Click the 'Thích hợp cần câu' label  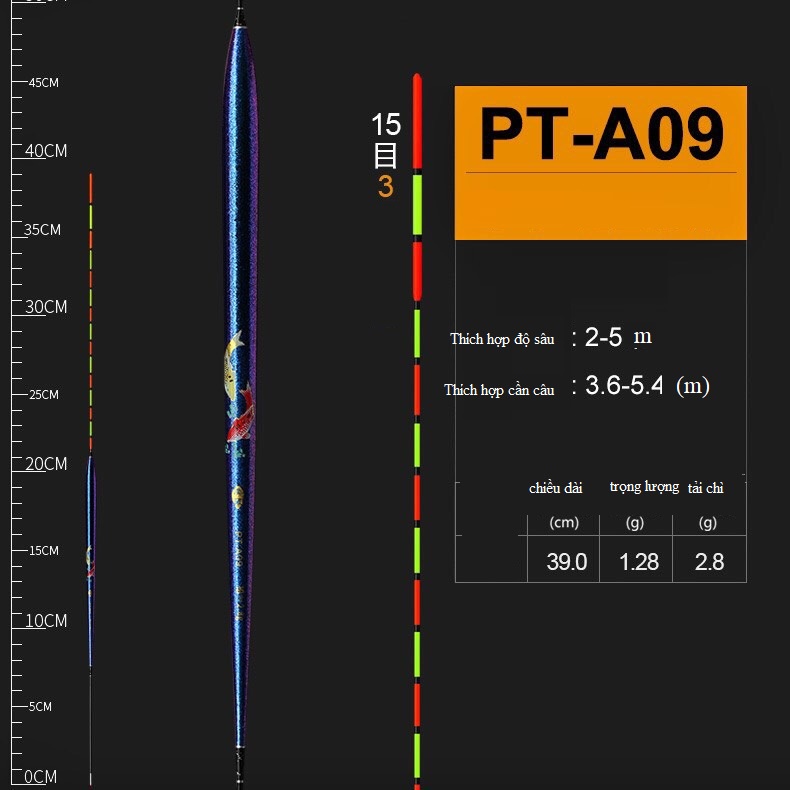pyautogui.click(x=499, y=390)
